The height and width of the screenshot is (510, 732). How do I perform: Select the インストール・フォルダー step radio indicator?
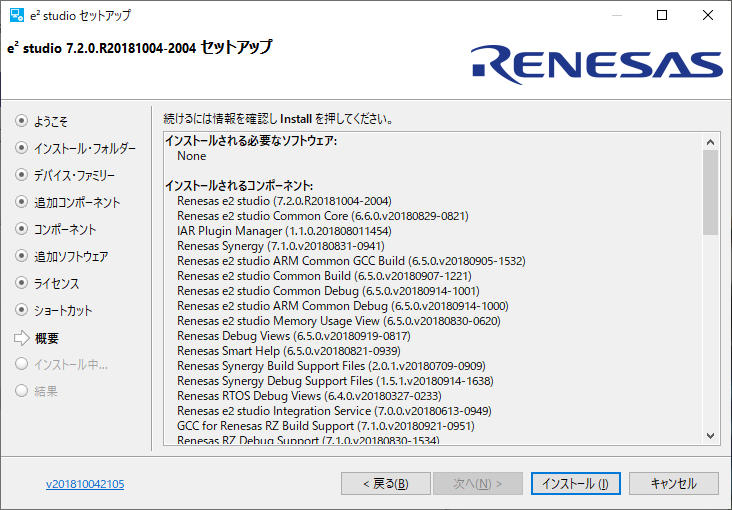pos(21,148)
